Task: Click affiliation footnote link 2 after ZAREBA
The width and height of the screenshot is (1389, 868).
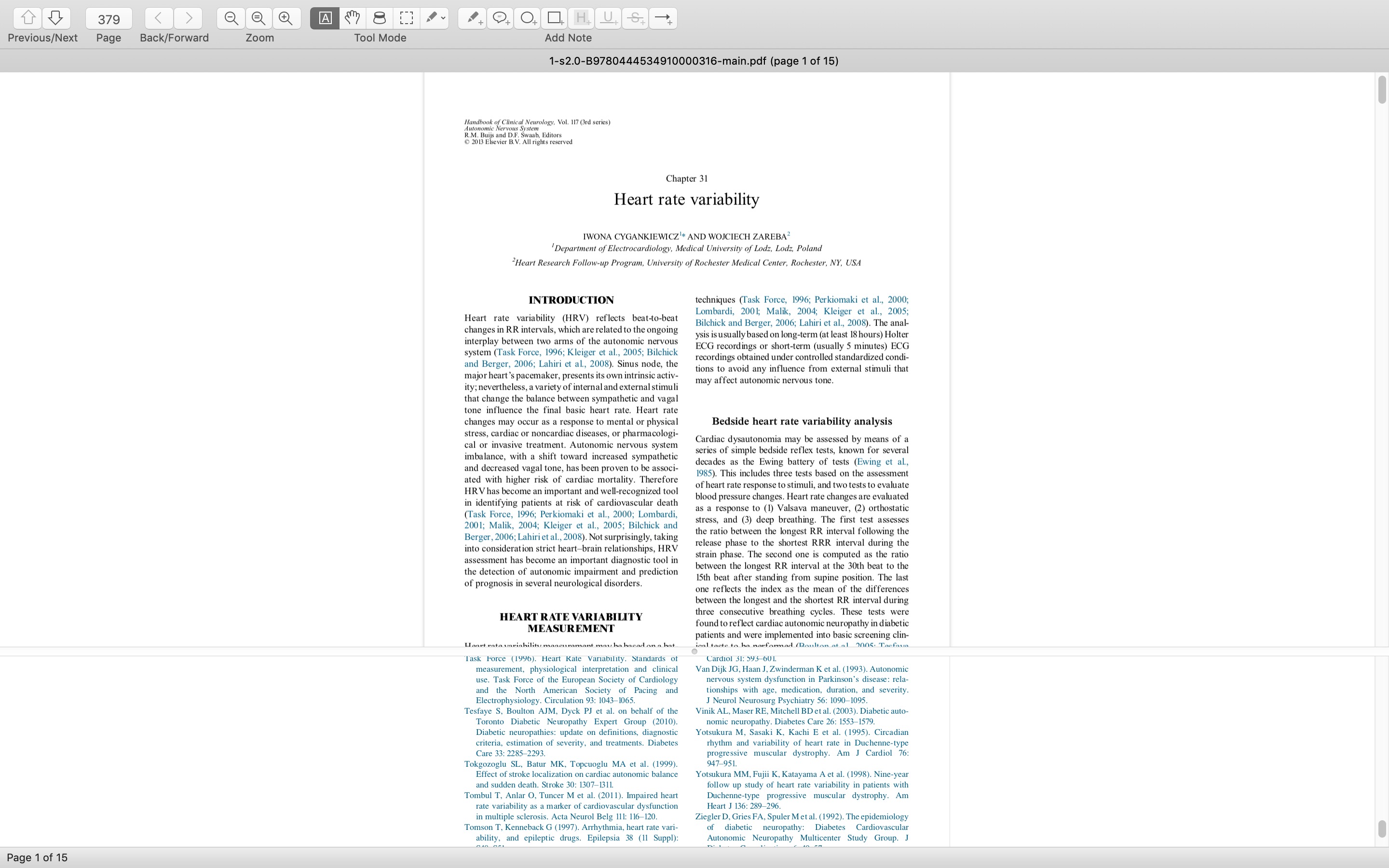Action: coord(789,234)
